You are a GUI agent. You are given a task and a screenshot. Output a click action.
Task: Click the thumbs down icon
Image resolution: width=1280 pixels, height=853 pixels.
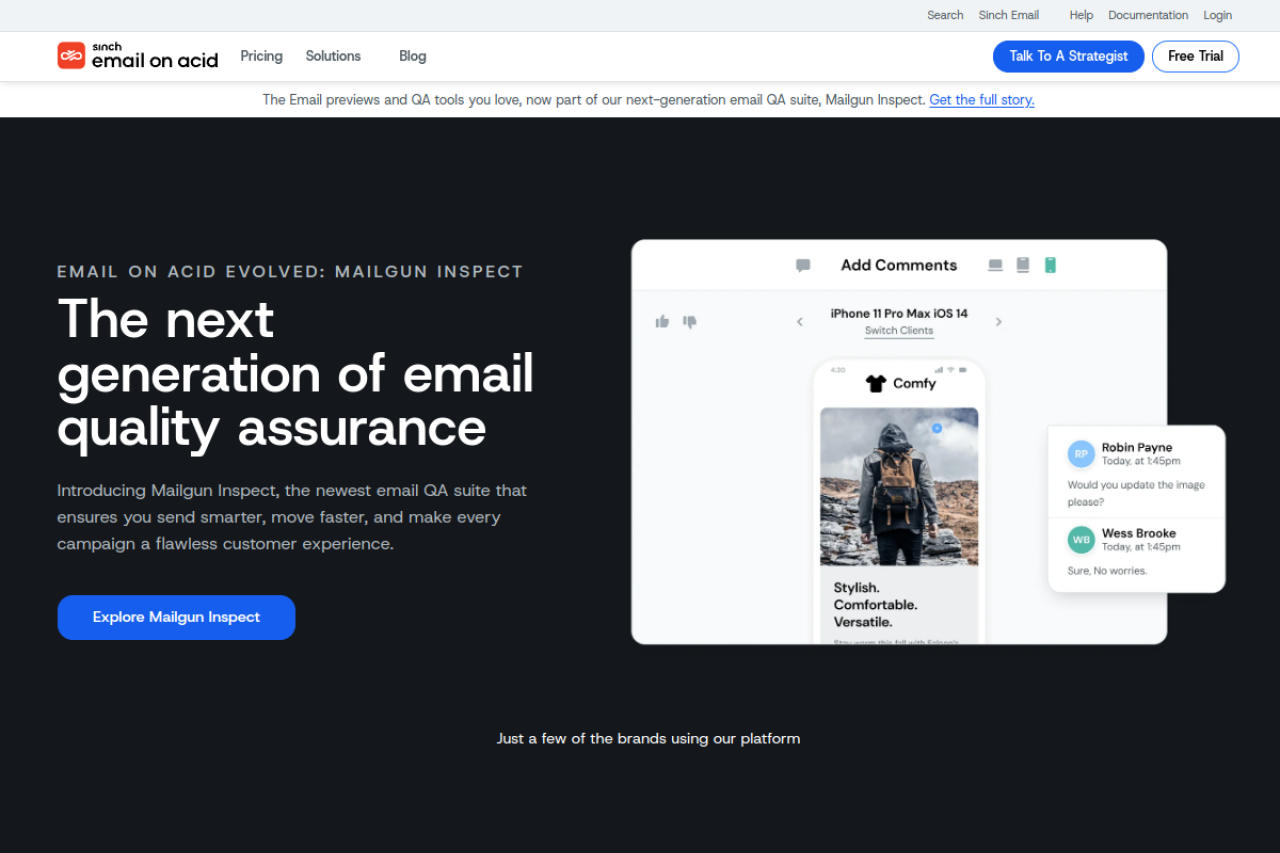pyautogui.click(x=689, y=321)
